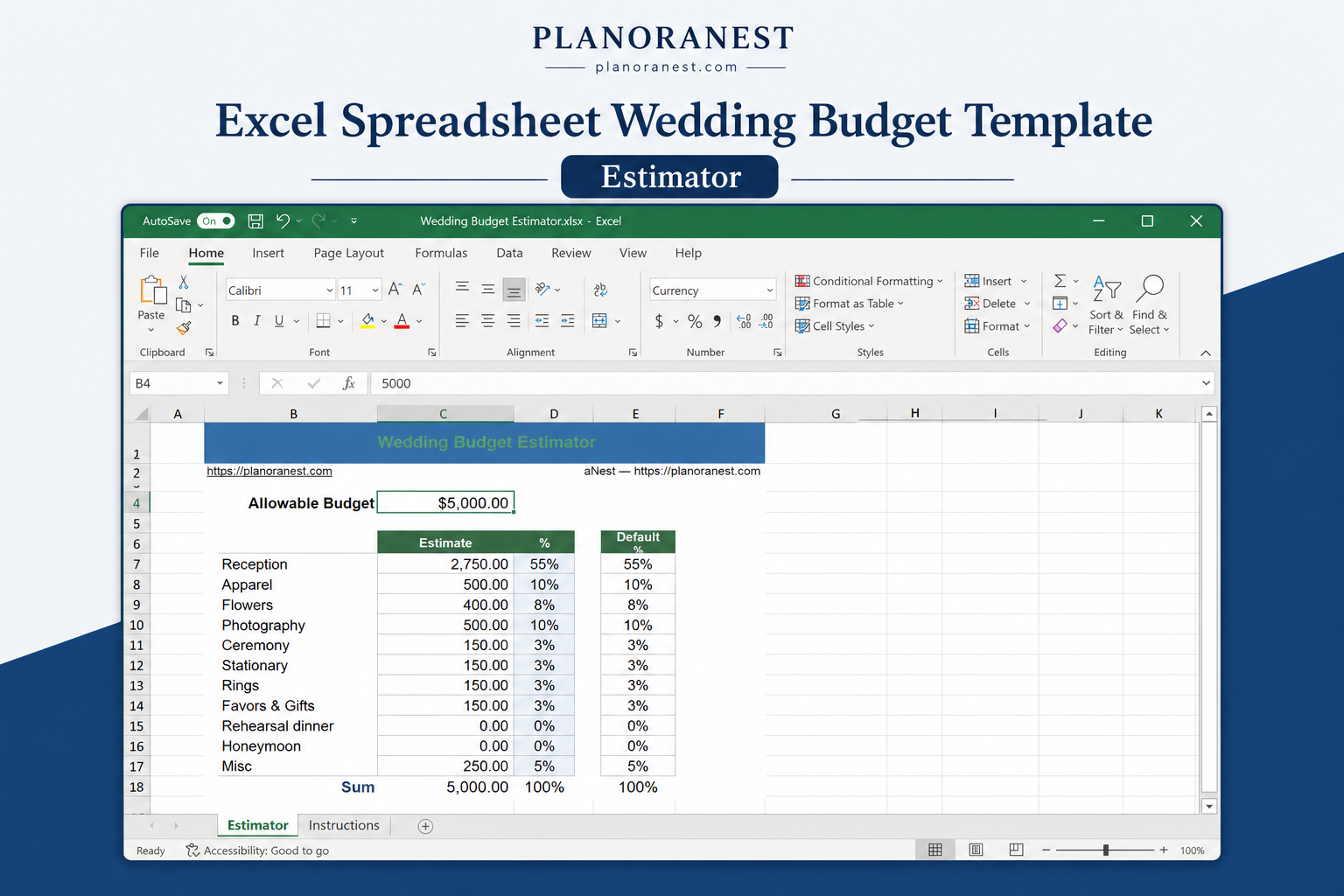The image size is (1344, 896).
Task: Open the https://planoranest.com link in B2
Action: (269, 471)
